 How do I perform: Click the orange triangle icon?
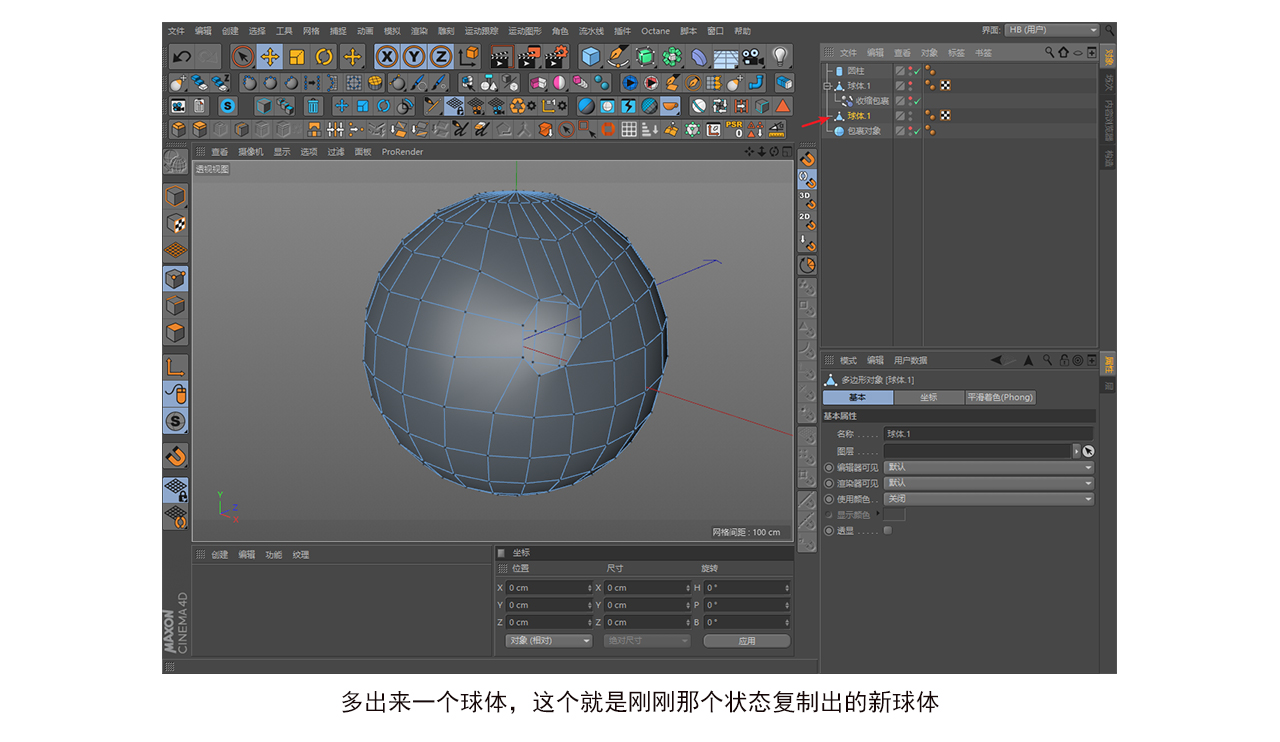(783, 105)
